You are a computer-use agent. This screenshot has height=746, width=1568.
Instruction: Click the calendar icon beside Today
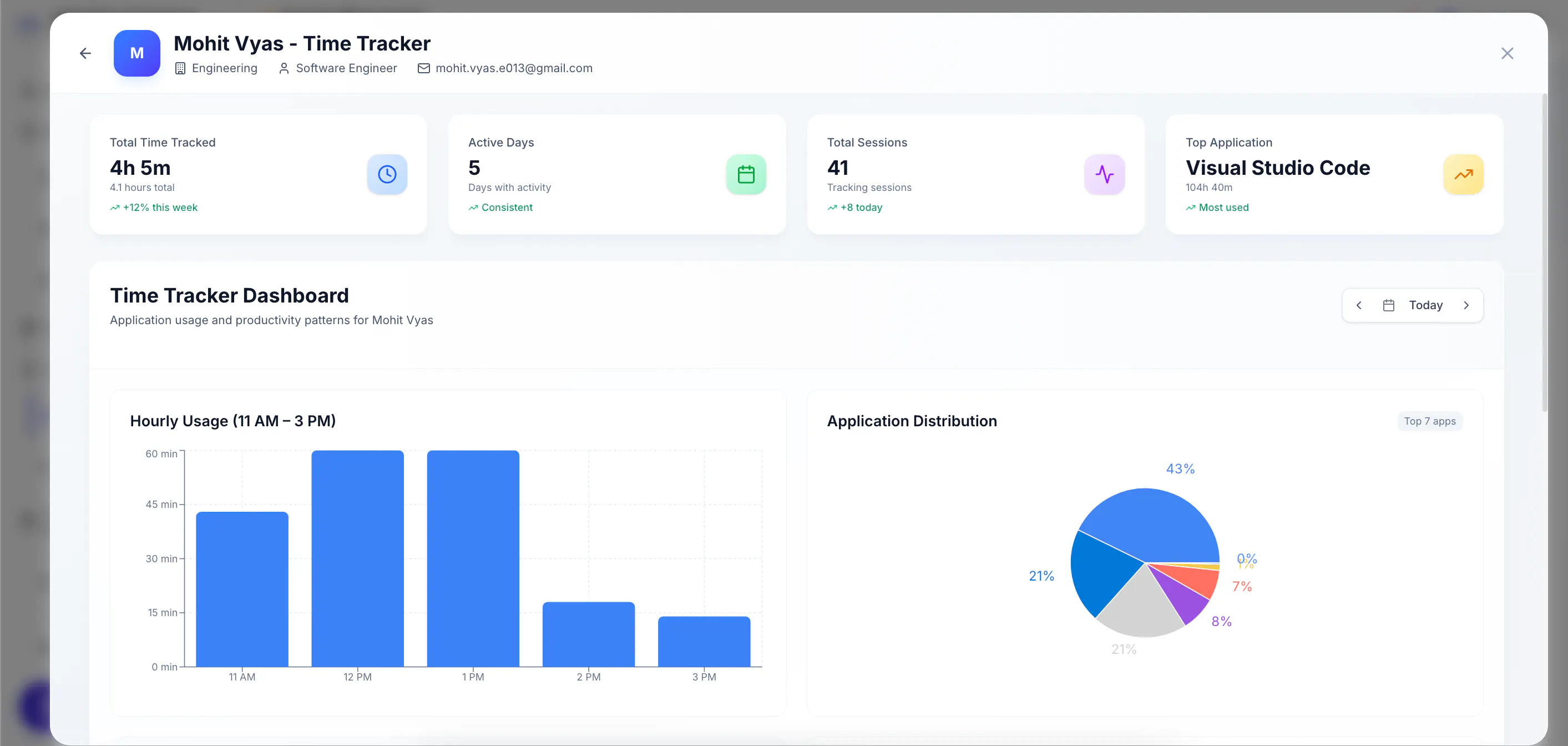(1388, 305)
